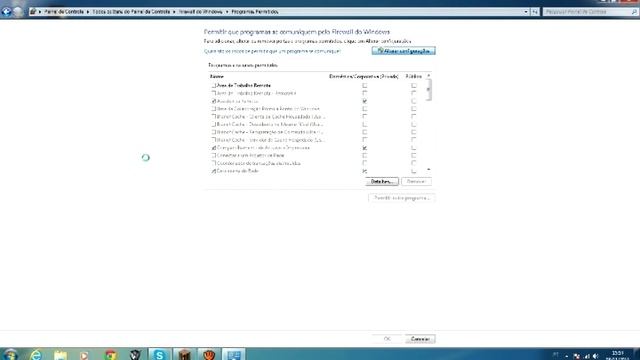Go to Todos os Itens do Painel breadcrumb
This screenshot has height=360, width=640.
(x=131, y=12)
